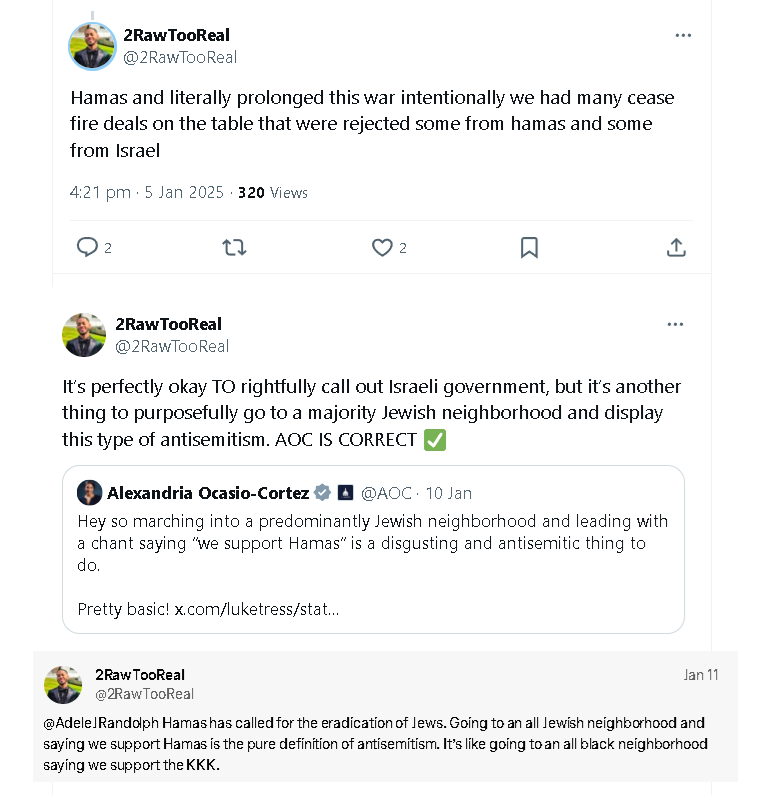Open the 2RawTooReal avatar in Jan 11 reply
The image size is (758, 795).
coord(63,684)
